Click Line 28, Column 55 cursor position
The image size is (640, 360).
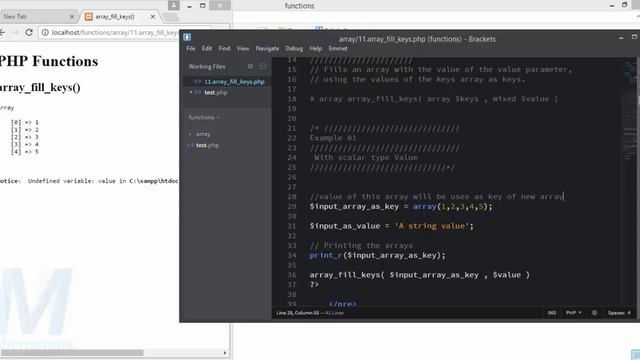point(298,313)
